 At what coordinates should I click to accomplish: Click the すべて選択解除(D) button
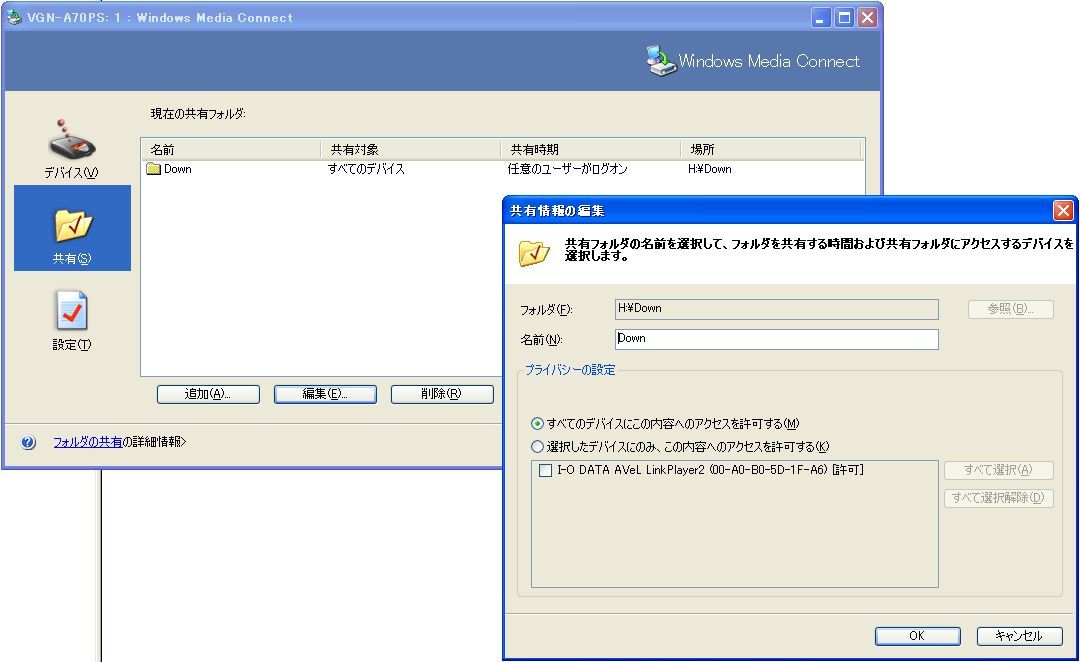(999, 498)
